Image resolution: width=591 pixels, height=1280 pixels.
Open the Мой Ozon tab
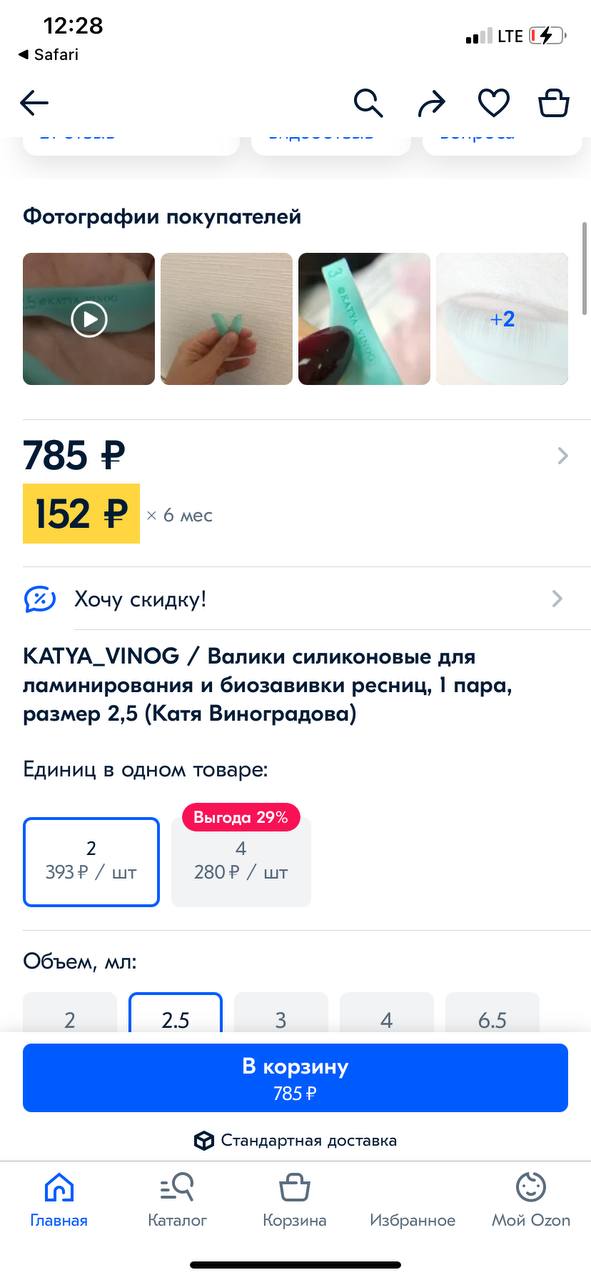click(x=531, y=1200)
